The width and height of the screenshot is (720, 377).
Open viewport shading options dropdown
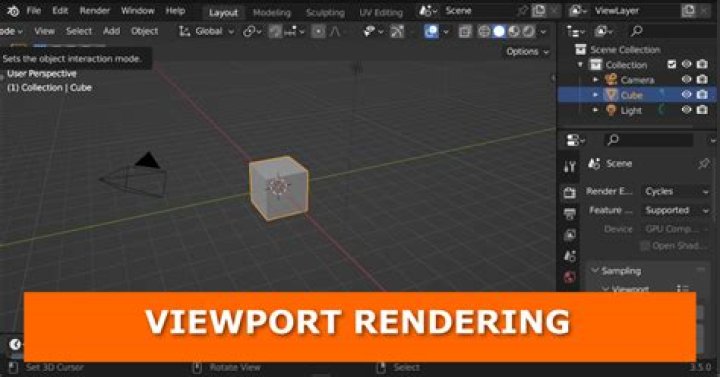click(x=543, y=32)
